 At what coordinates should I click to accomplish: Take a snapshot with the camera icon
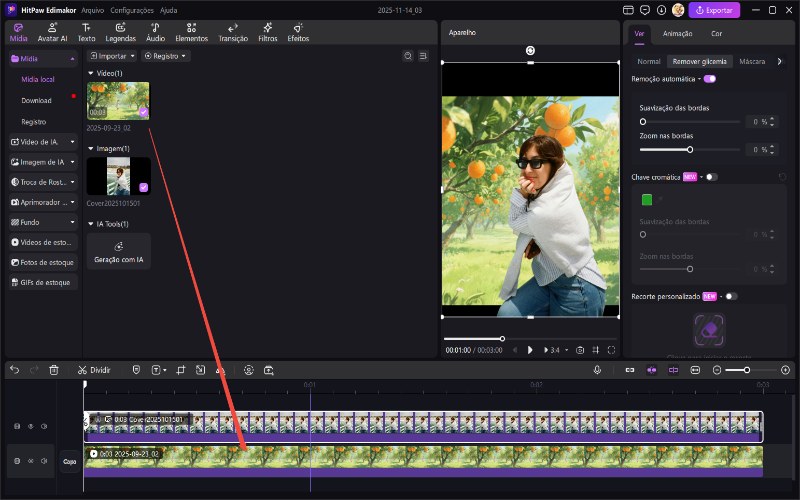[x=580, y=350]
